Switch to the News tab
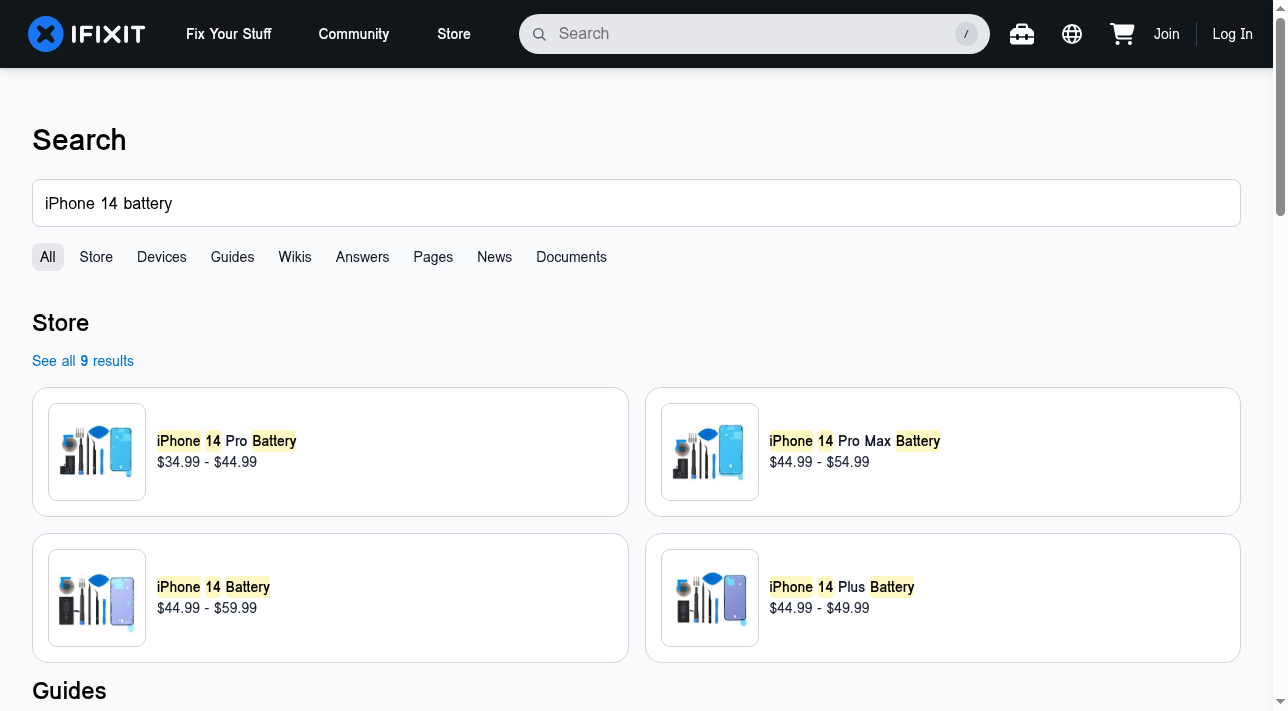Image resolution: width=1288 pixels, height=711 pixels. 495,257
